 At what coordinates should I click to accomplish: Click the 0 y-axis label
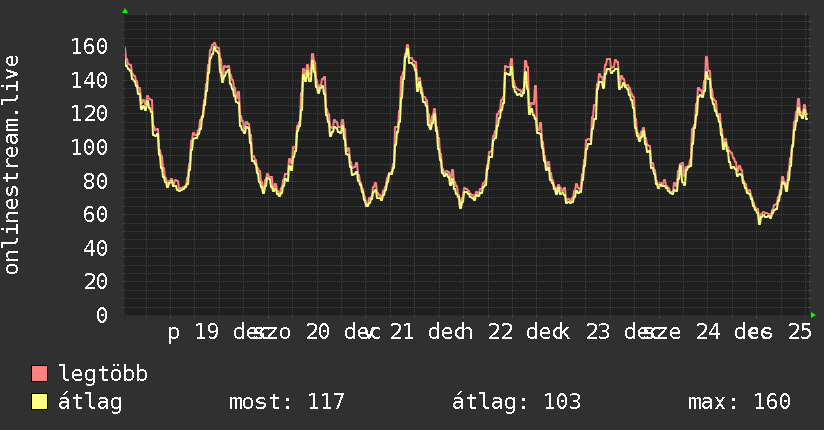coord(102,315)
